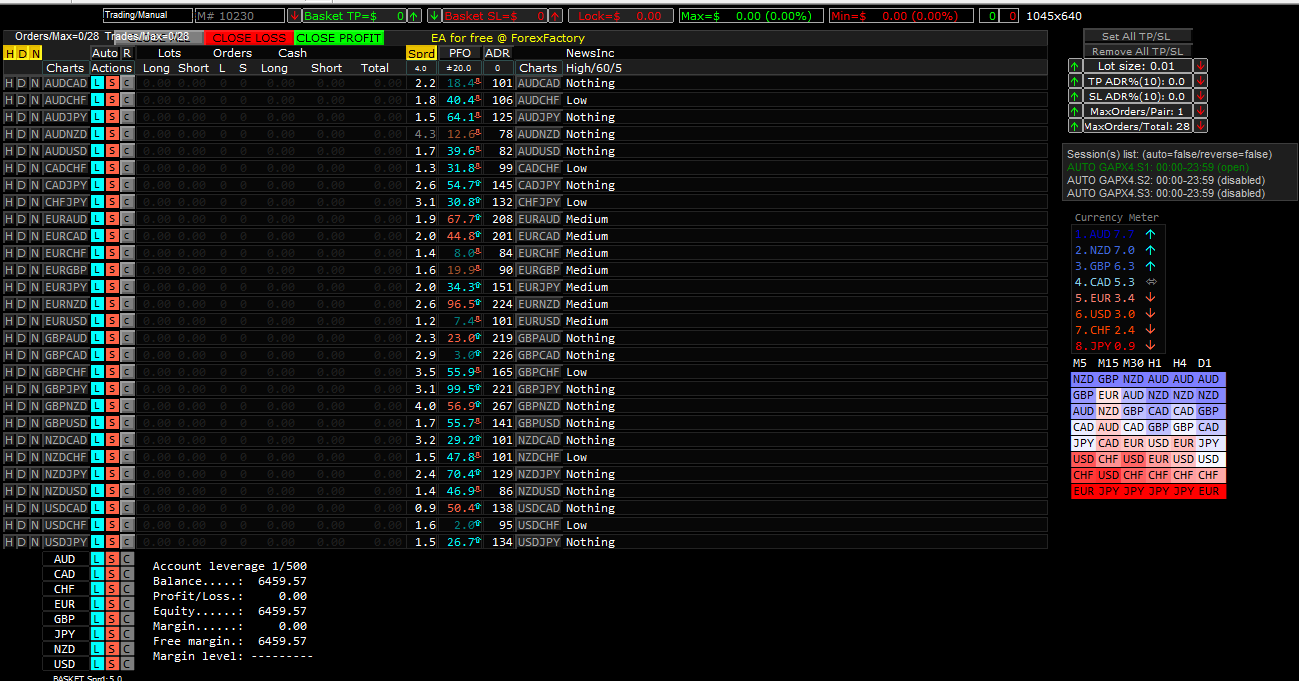Image resolution: width=1299 pixels, height=681 pixels.
Task: Click red up arrow right of Basket SL
Action: tap(555, 16)
